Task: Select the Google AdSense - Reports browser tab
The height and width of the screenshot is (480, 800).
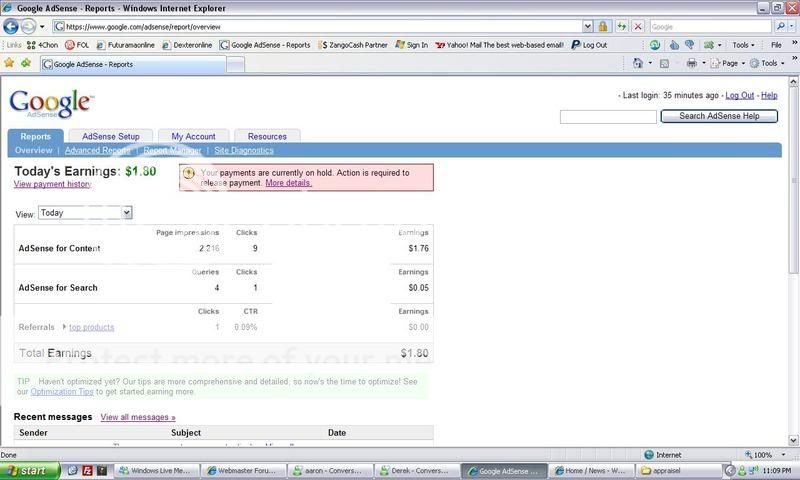Action: [133, 64]
